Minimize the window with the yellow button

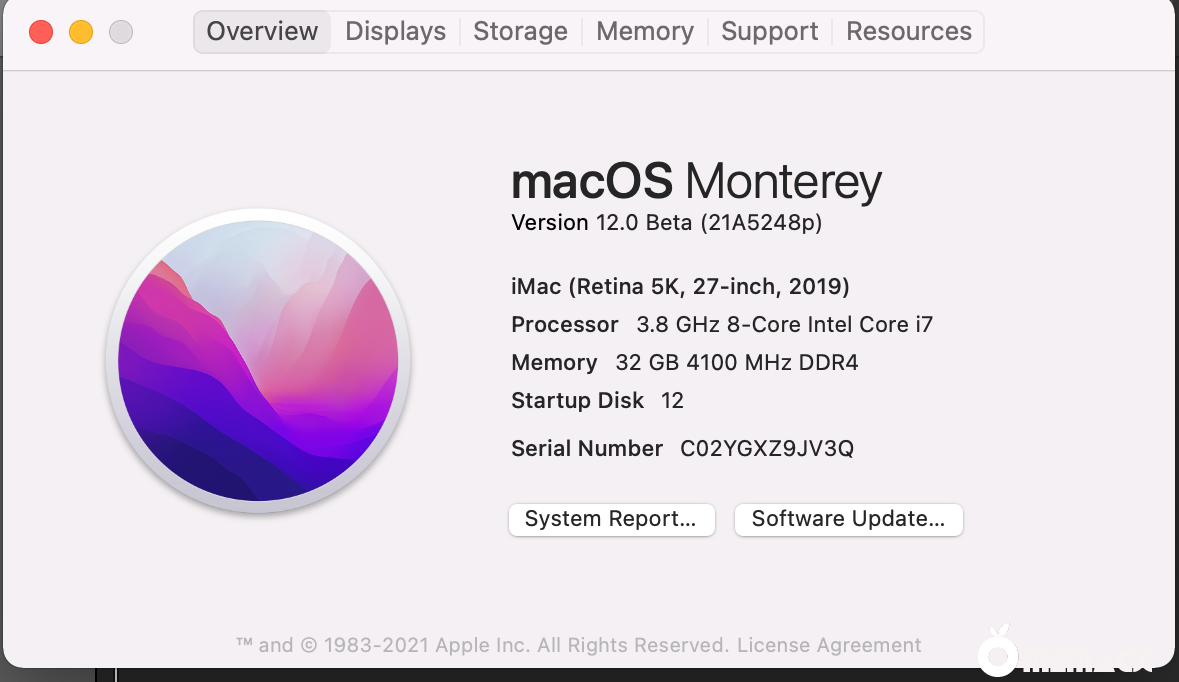point(81,32)
